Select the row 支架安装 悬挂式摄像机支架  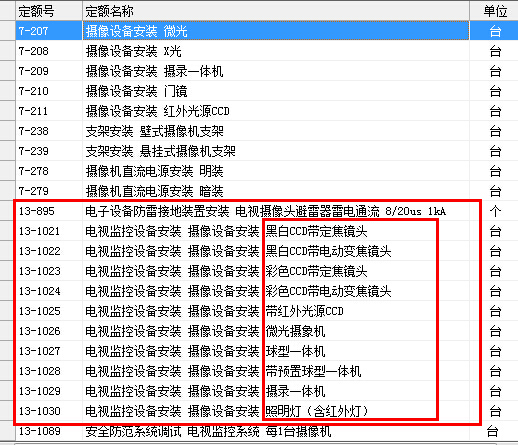(x=276, y=151)
